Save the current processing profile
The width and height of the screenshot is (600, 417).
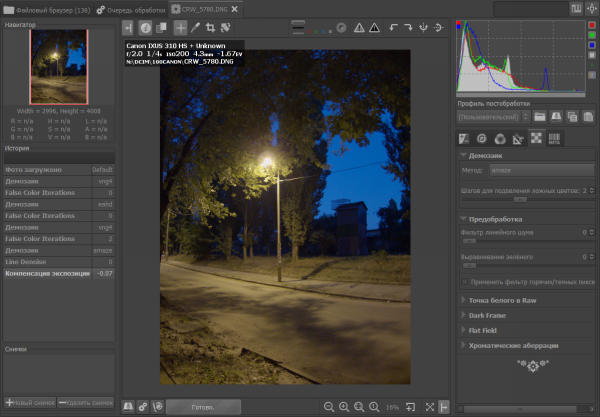[556, 117]
